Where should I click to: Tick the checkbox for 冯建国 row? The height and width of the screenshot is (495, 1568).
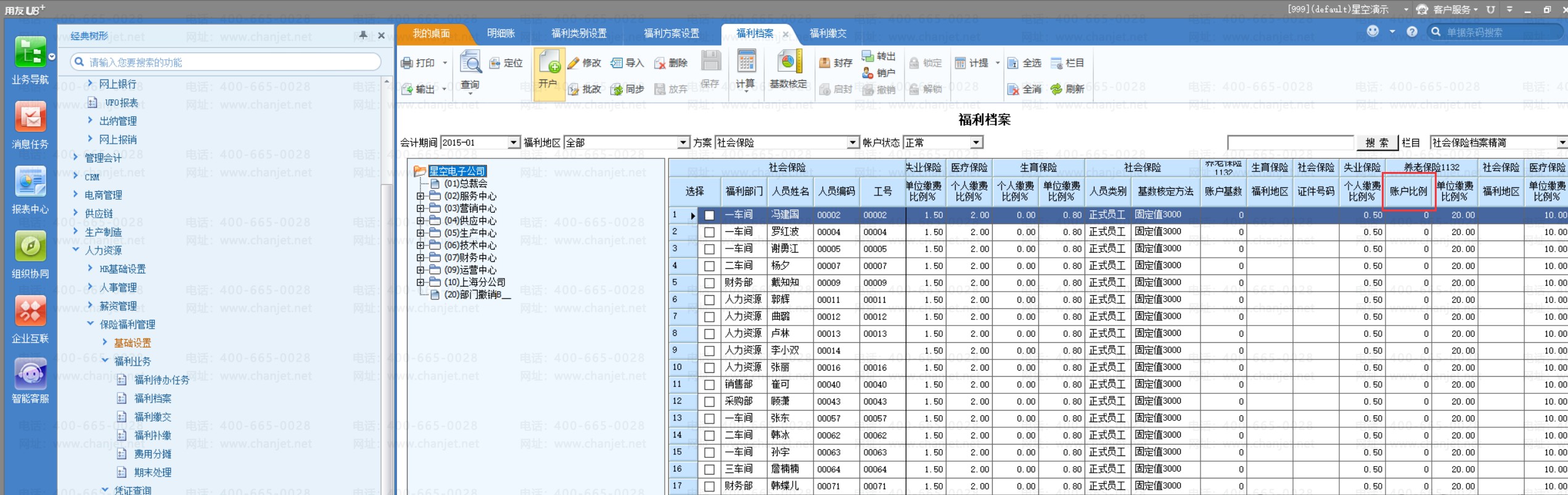(x=709, y=215)
